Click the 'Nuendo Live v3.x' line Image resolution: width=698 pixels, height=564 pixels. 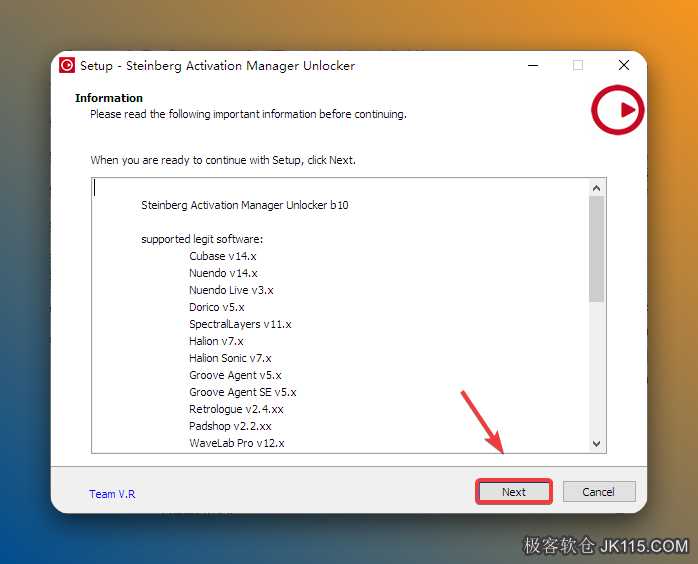tap(231, 290)
